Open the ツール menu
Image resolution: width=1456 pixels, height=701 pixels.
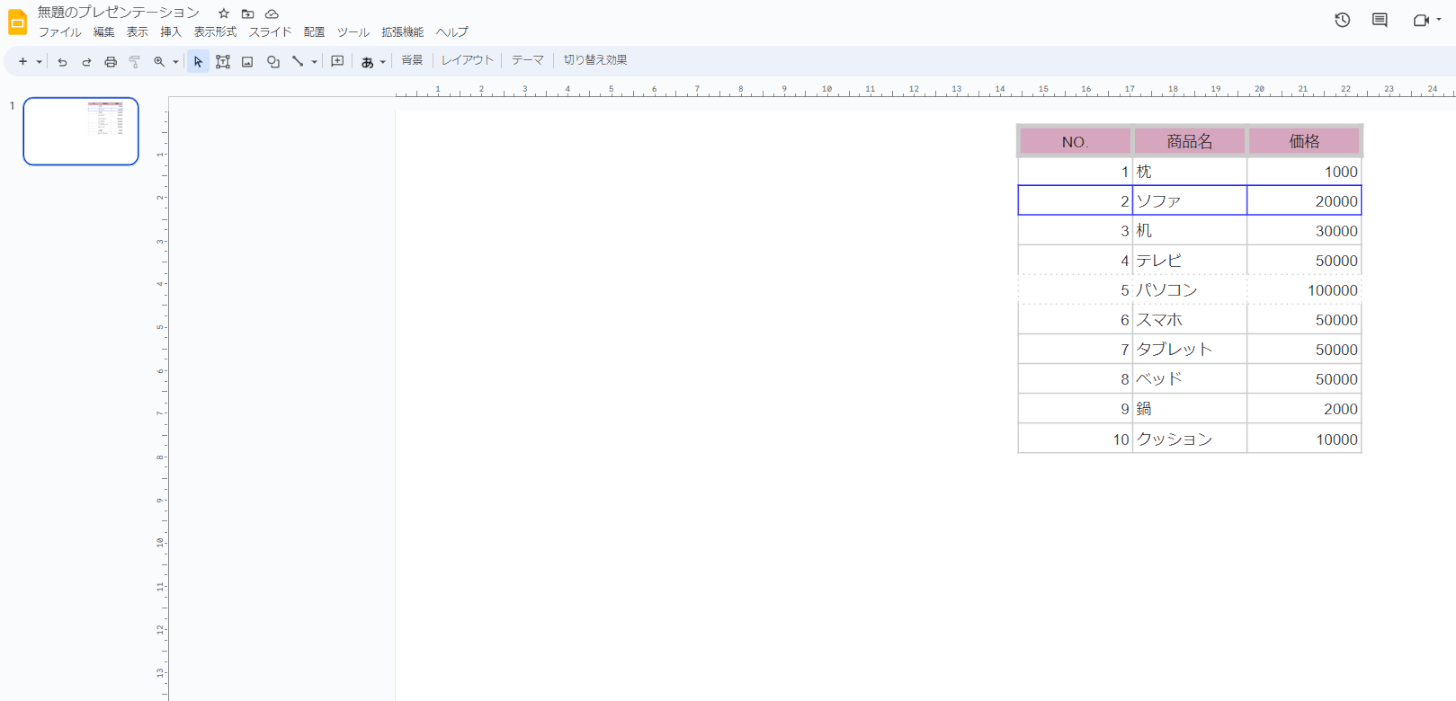[x=353, y=32]
